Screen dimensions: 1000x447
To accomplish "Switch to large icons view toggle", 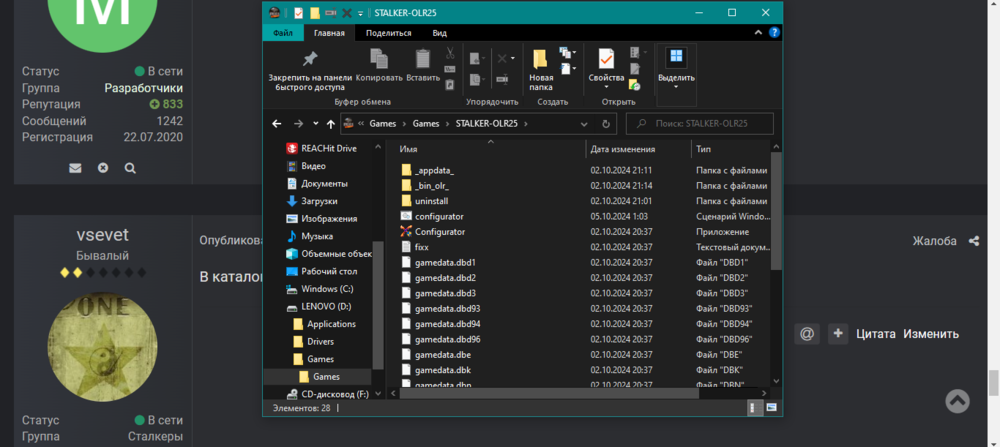I will click(772, 407).
